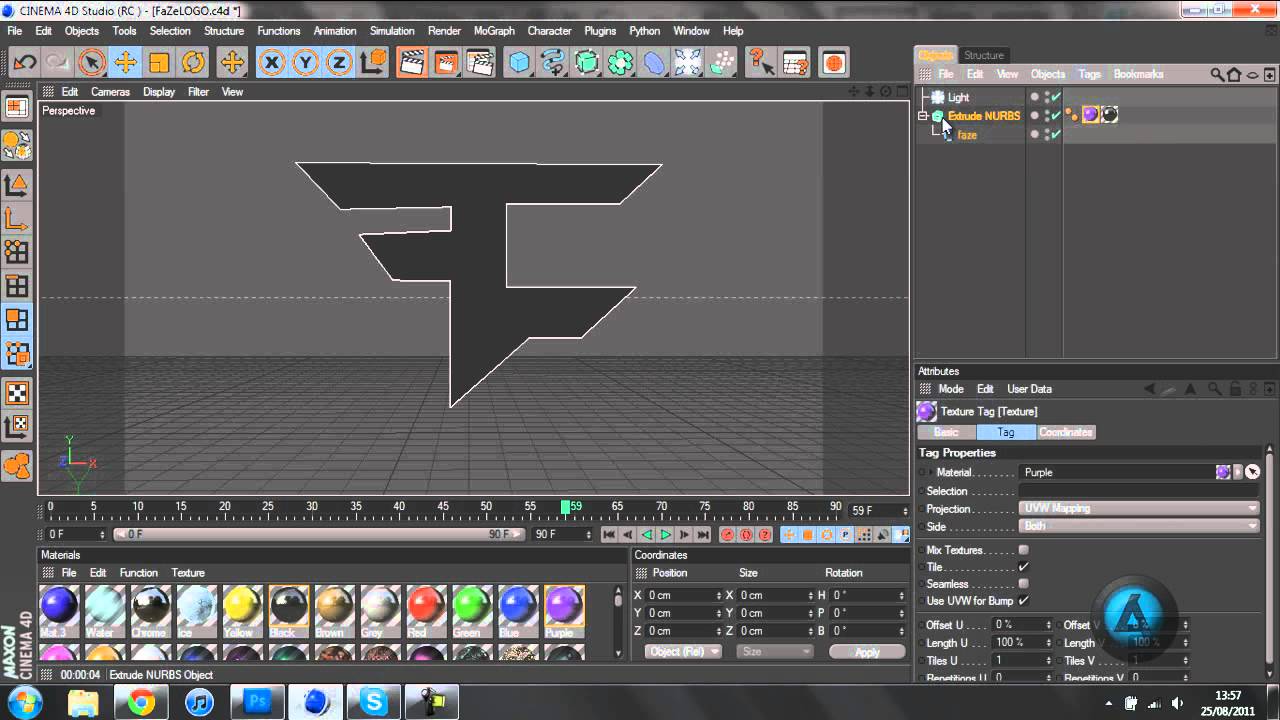Viewport: 1280px width, 720px height.
Task: Click the particle emitter icon
Action: pyautogui.click(x=722, y=63)
